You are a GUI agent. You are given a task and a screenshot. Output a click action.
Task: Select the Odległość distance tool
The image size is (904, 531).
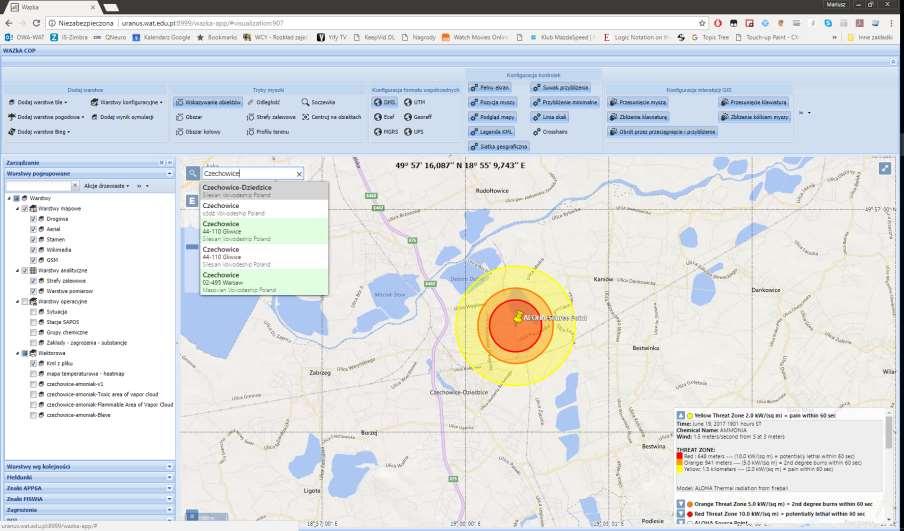[264, 102]
